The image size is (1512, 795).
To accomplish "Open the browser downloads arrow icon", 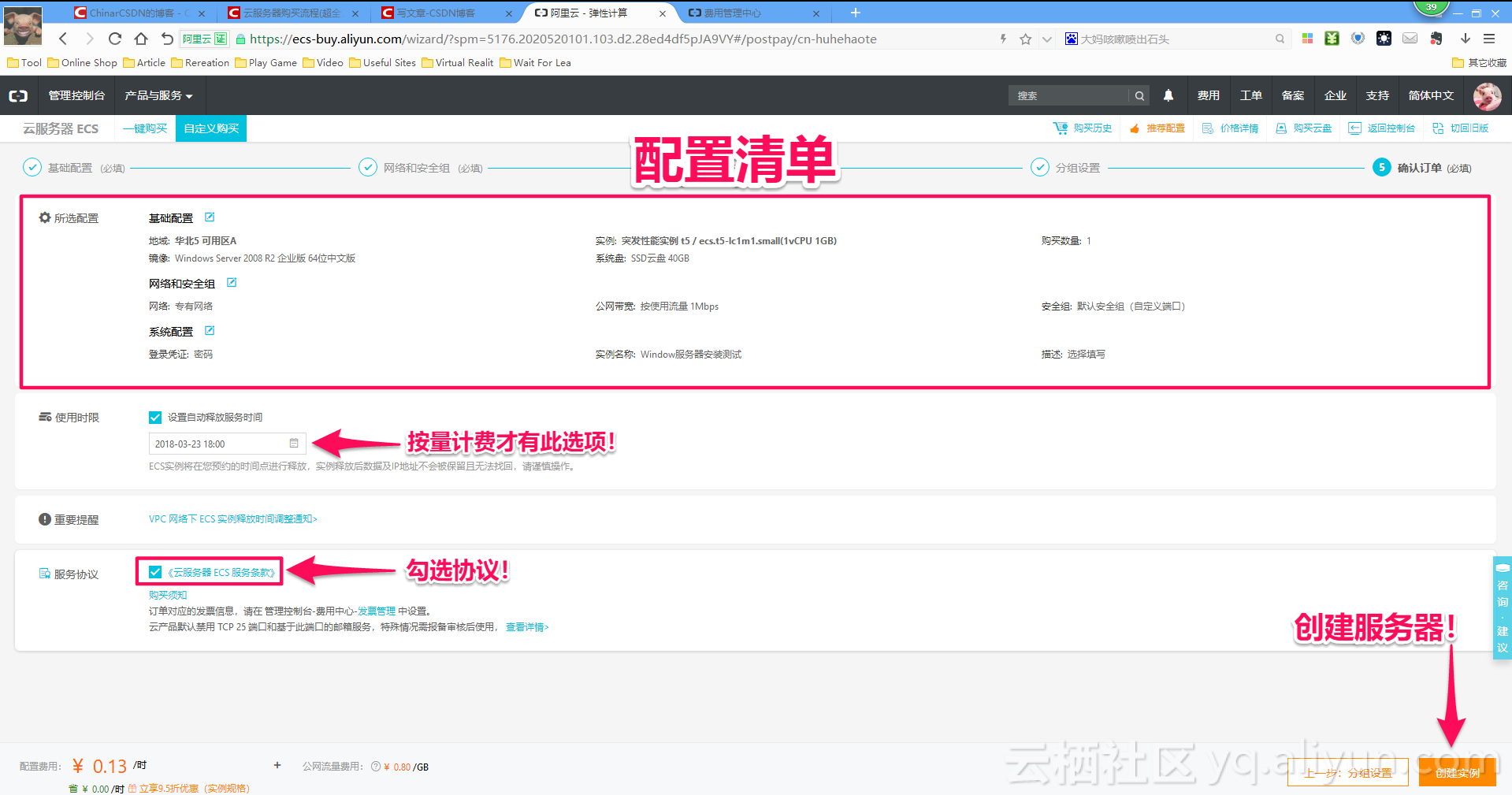I will tap(1466, 39).
